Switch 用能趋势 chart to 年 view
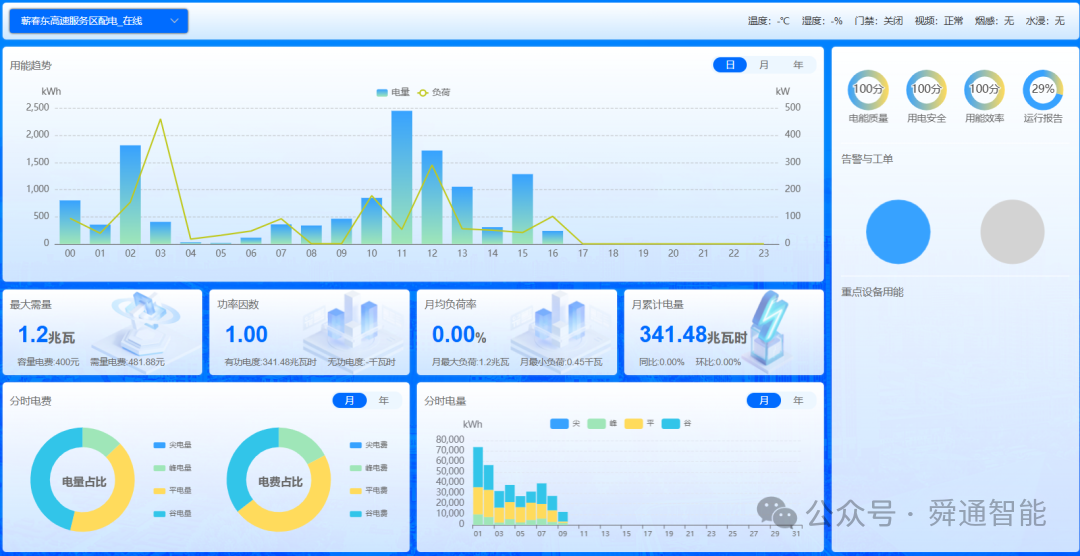Image resolution: width=1080 pixels, height=556 pixels. coord(797,65)
